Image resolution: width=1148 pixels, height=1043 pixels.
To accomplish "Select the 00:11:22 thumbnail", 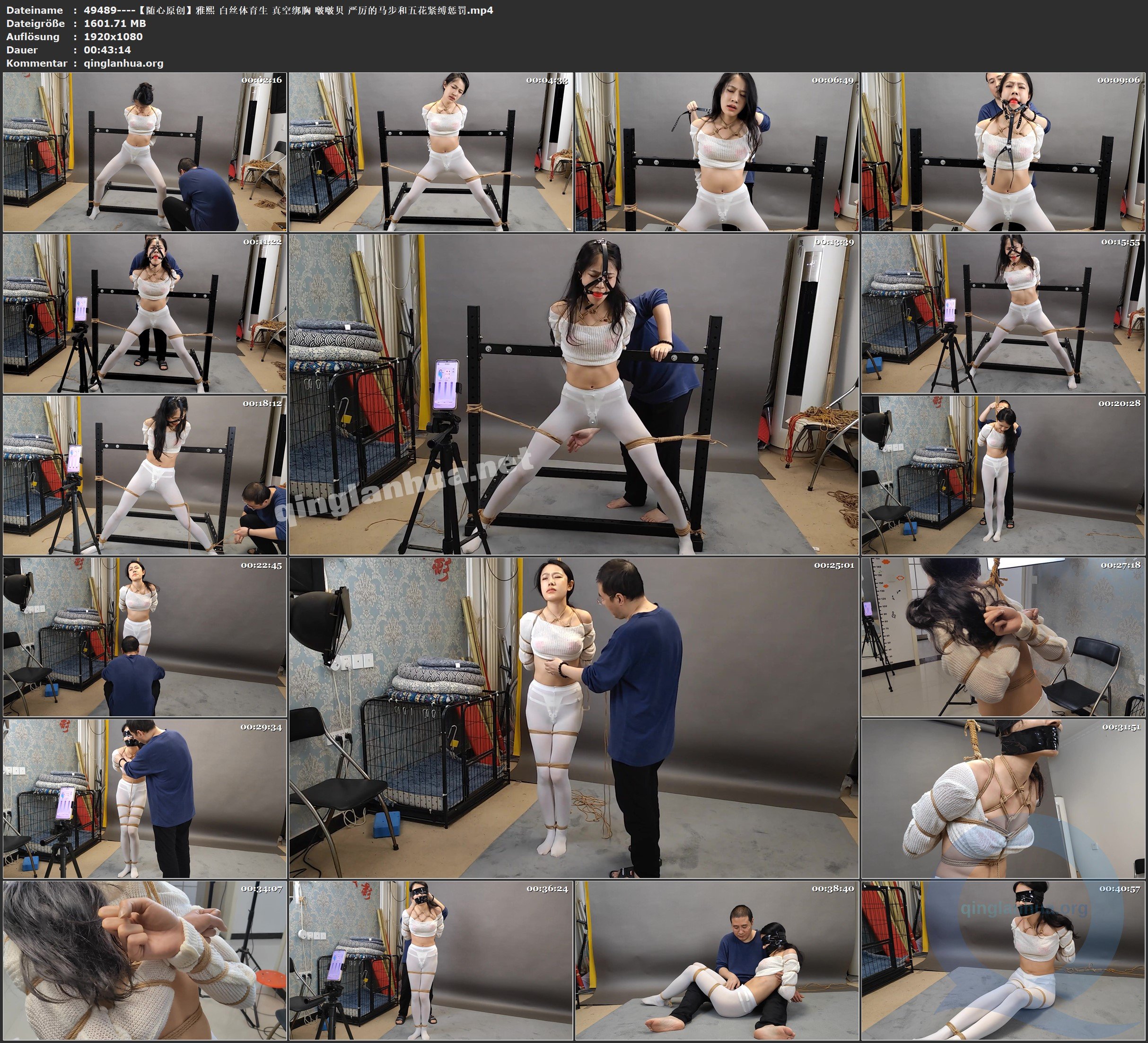I will point(145,313).
